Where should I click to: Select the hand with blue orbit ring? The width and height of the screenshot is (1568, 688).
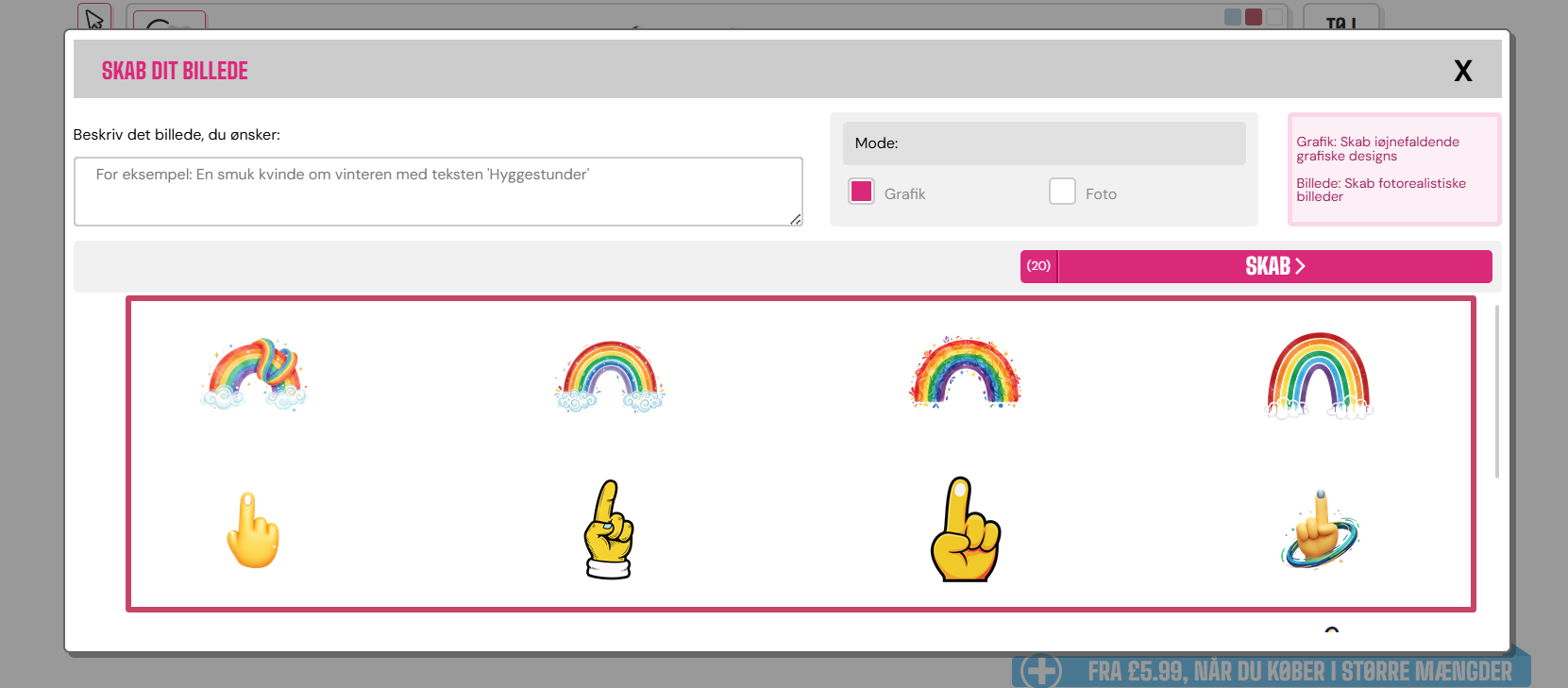click(x=1319, y=529)
